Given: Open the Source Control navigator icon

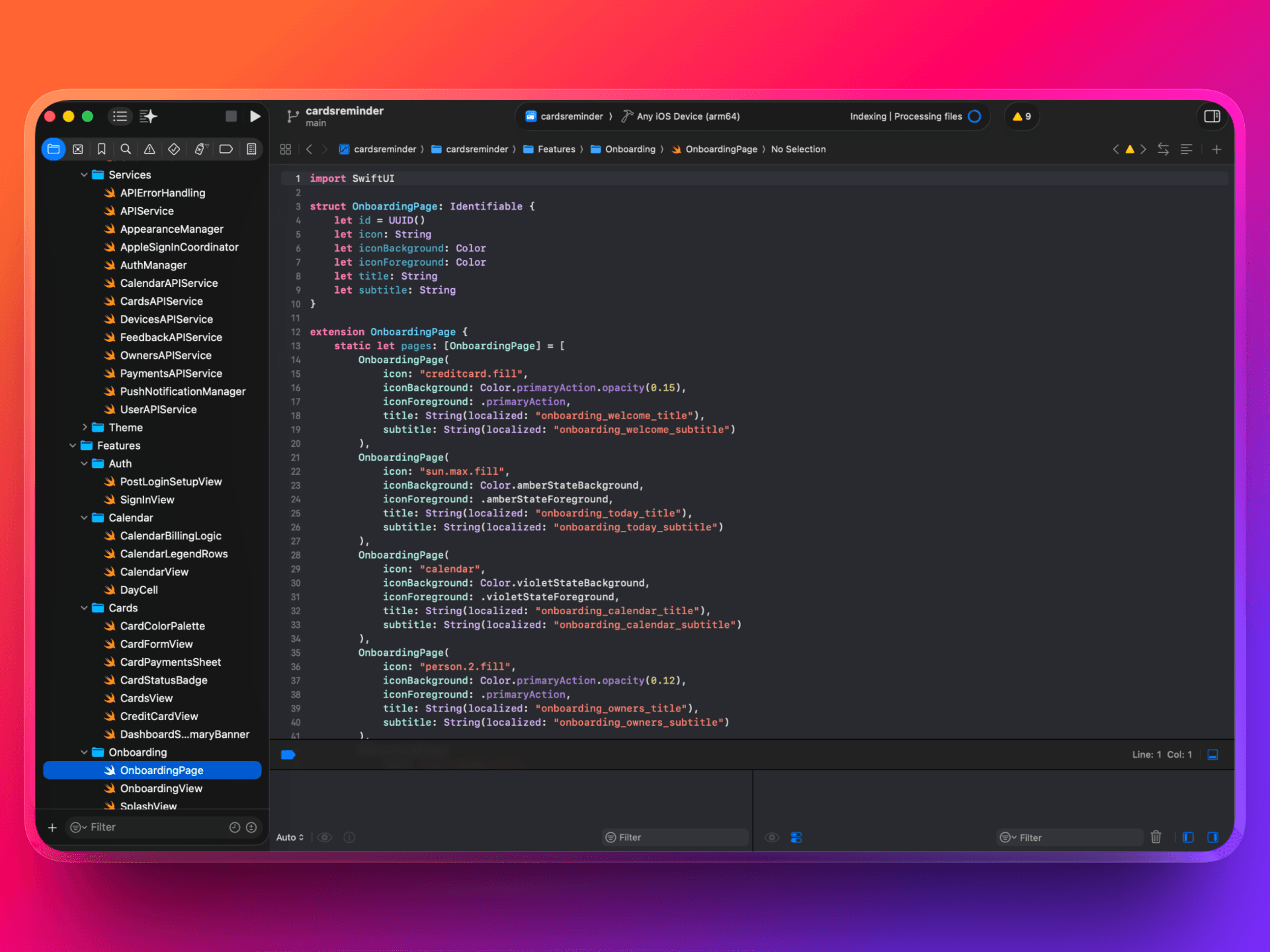Looking at the screenshot, I should point(78,149).
